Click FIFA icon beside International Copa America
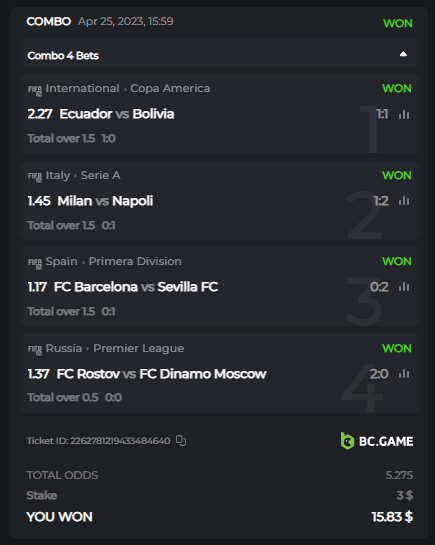Viewport: 435px width, 545px height. tap(35, 90)
